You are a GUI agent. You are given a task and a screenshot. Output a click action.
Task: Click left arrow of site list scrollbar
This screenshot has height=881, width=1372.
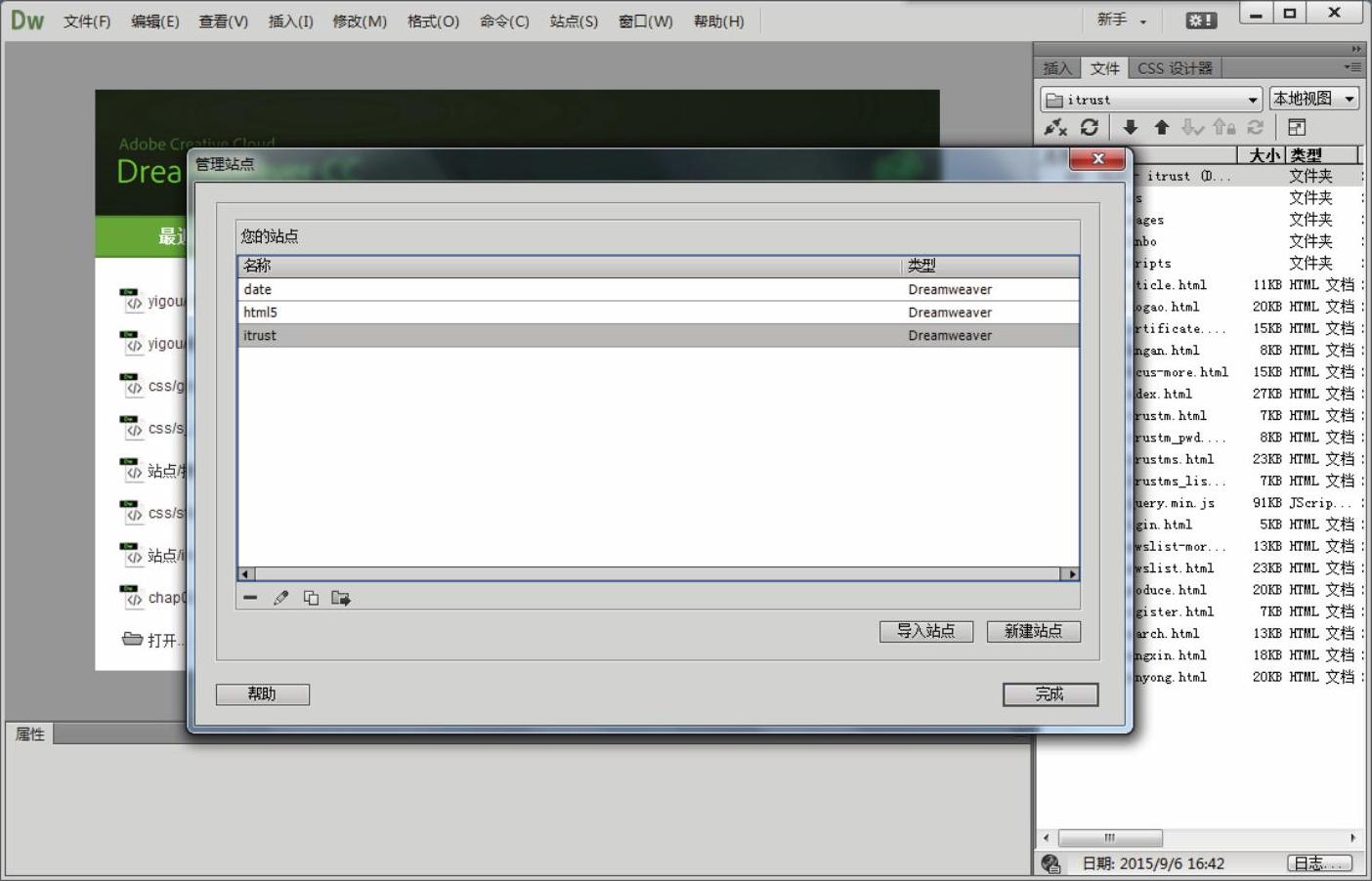[246, 574]
